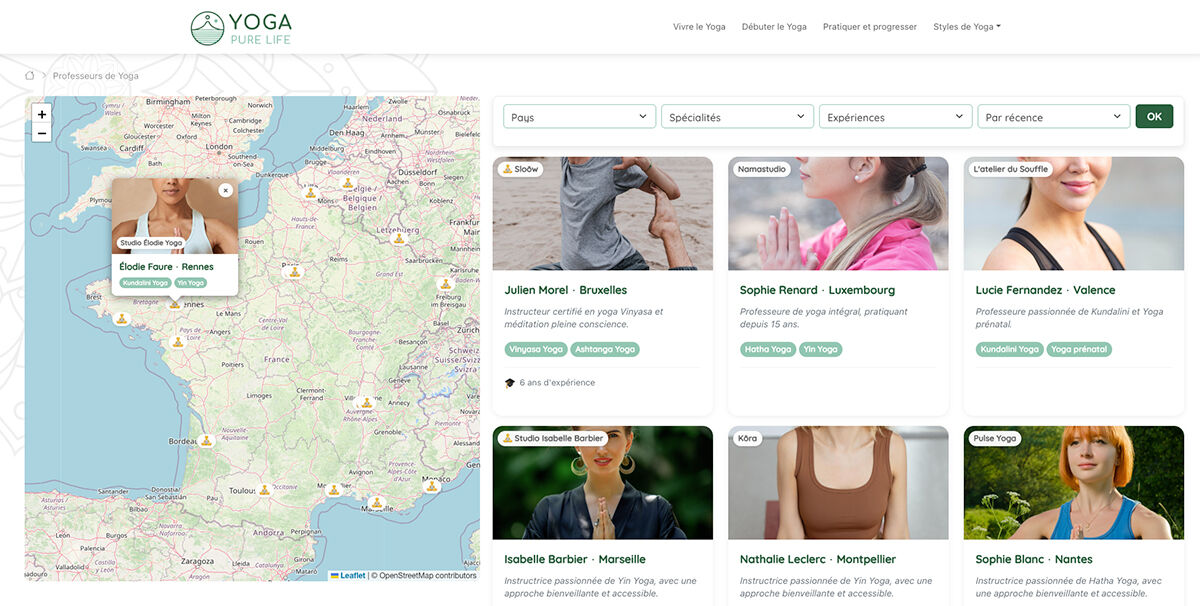The image size is (1200, 606).
Task: Open the Pays dropdown
Action: point(578,116)
